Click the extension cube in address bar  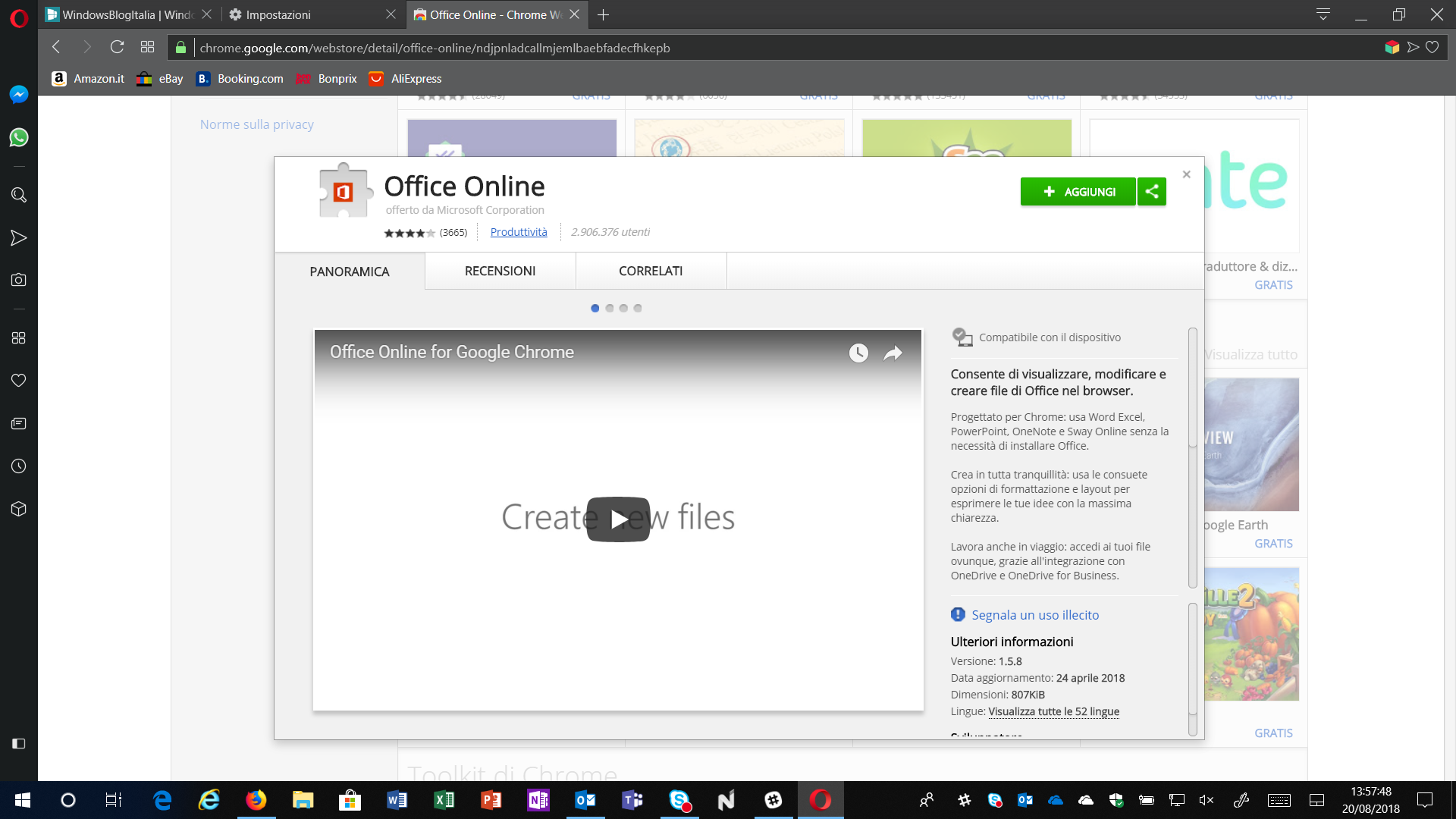pyautogui.click(x=1392, y=47)
